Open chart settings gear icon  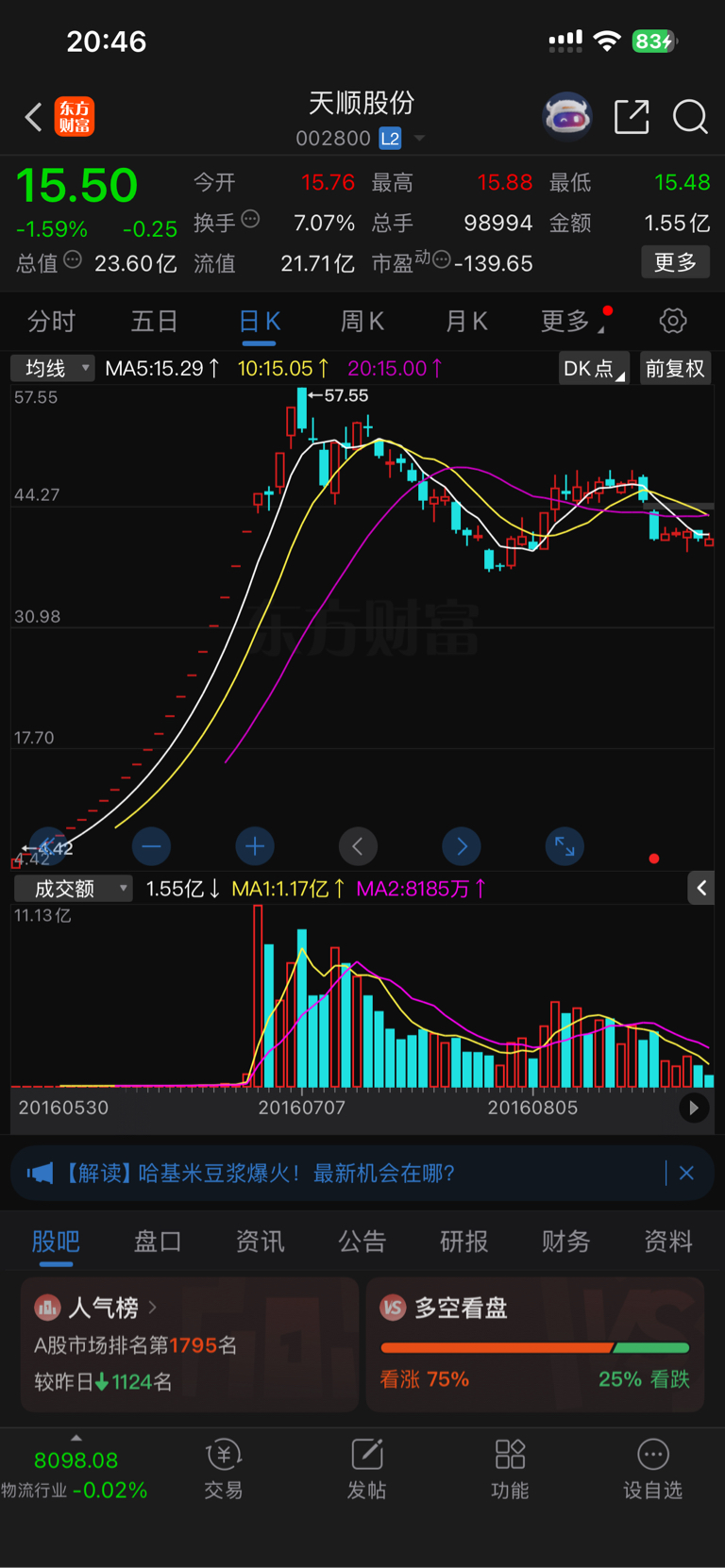tap(673, 321)
